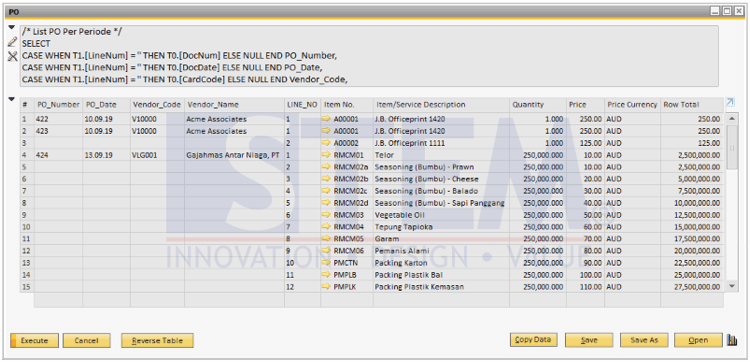Click the maximize results arrow icon above the scrollbar
Viewport: 750px width, 362px height.
click(730, 102)
